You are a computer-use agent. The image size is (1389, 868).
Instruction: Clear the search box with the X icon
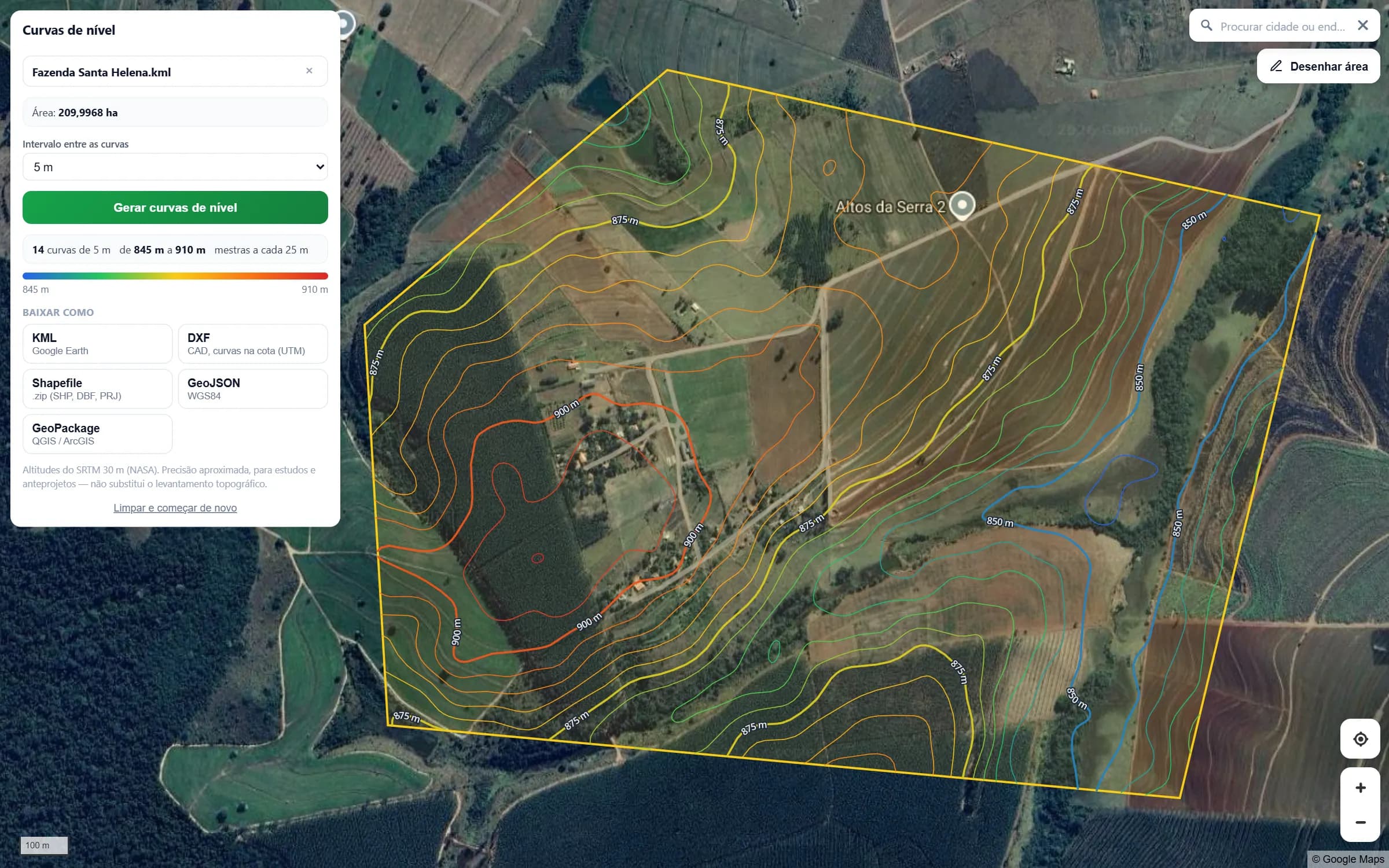[1363, 25]
